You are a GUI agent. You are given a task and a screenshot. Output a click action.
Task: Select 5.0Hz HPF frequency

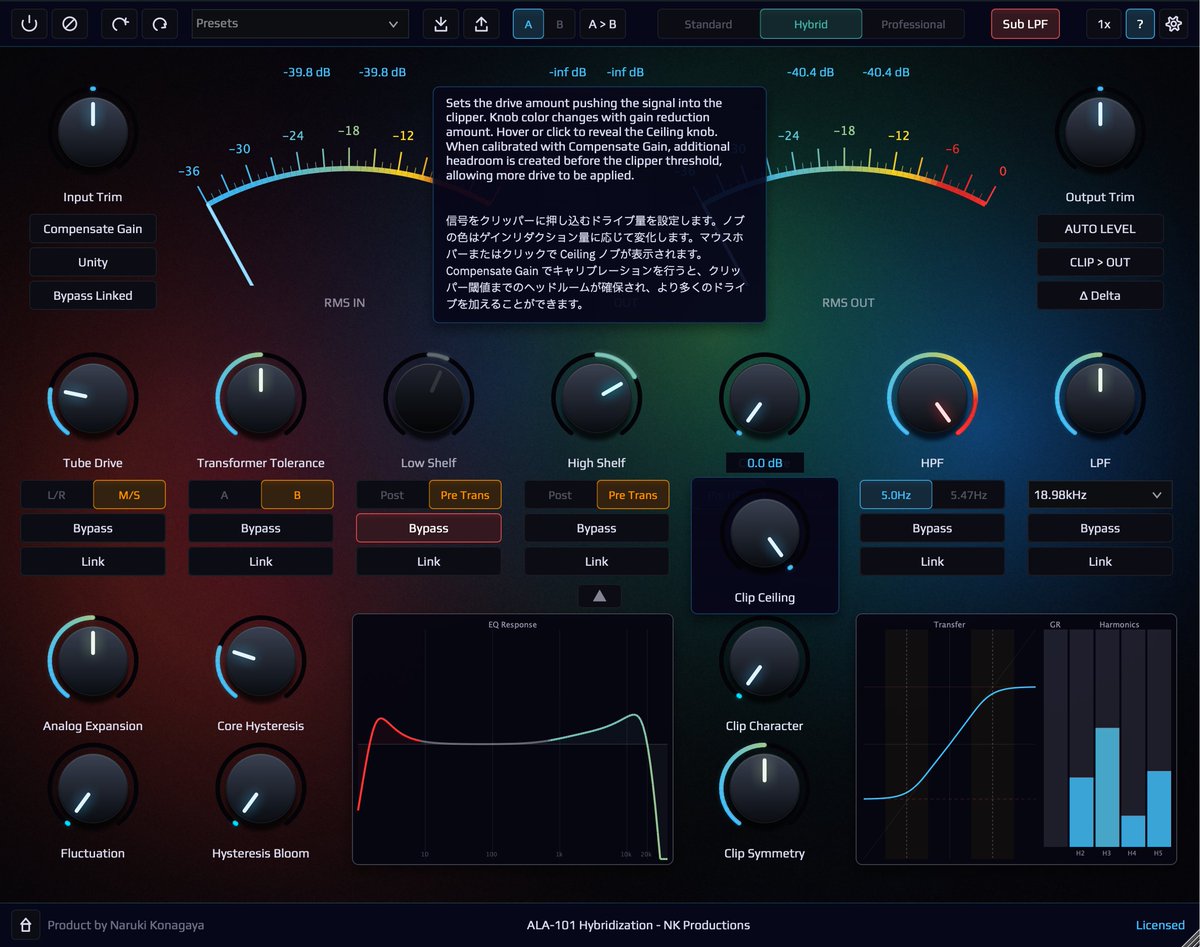click(896, 495)
